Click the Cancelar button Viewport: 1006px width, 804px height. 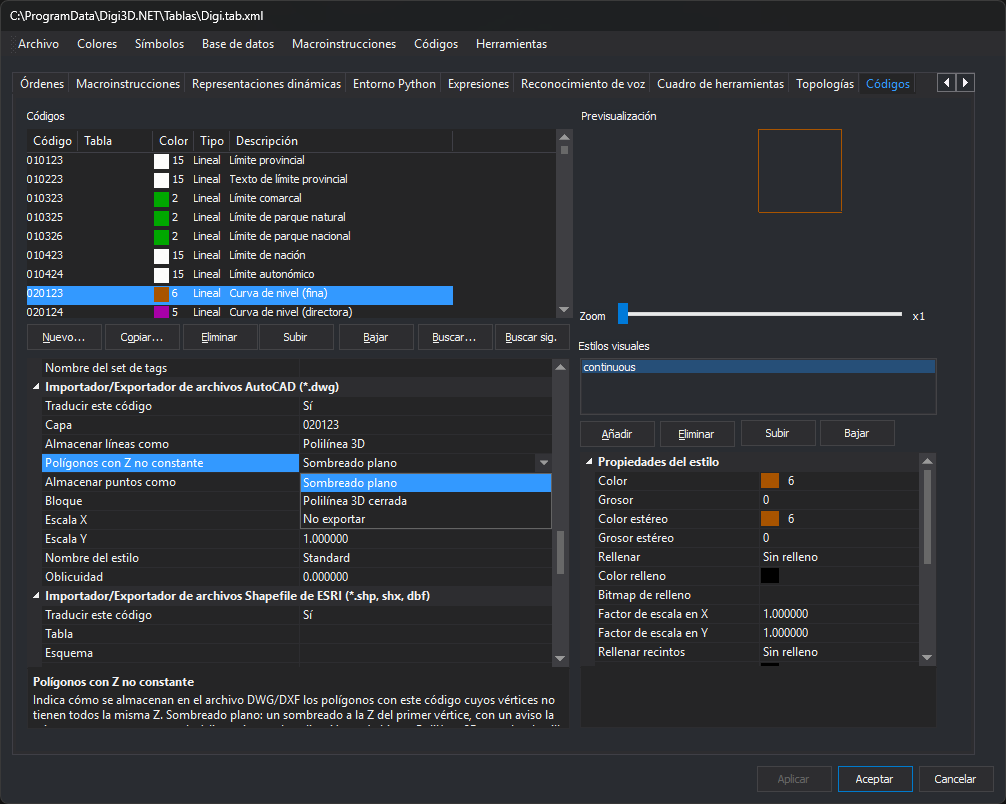point(955,779)
